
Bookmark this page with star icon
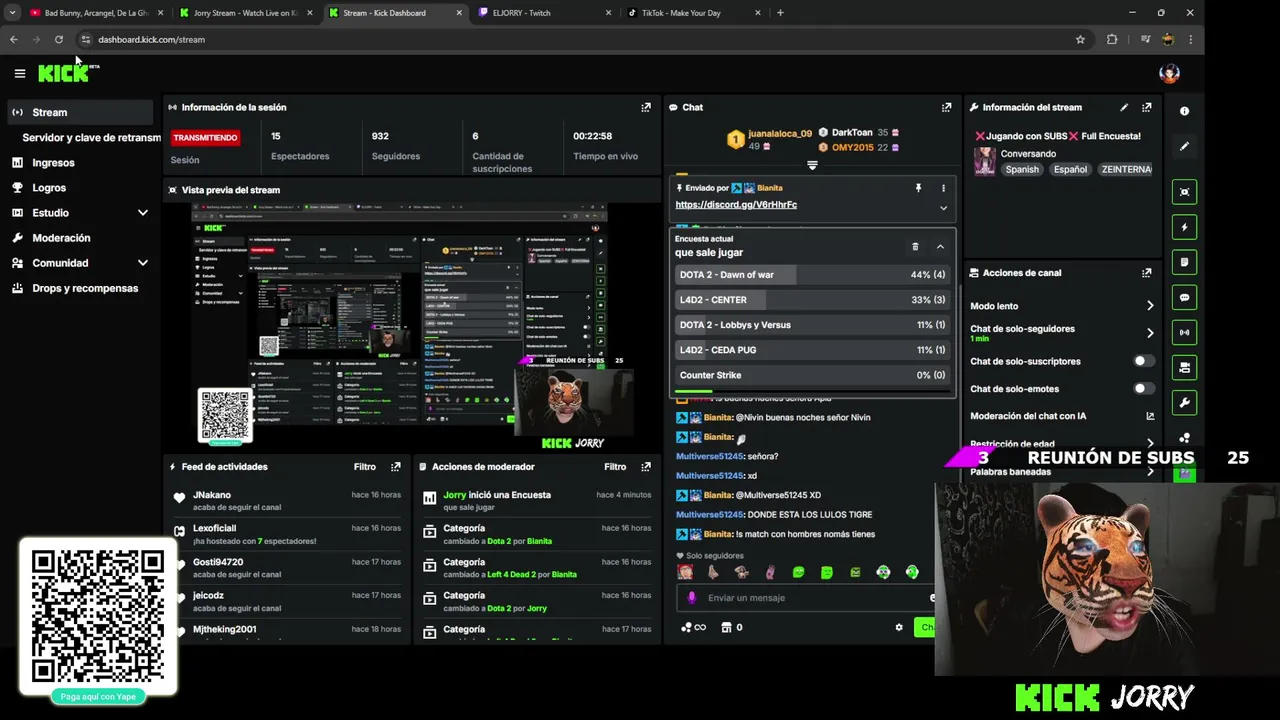[x=1080, y=39]
